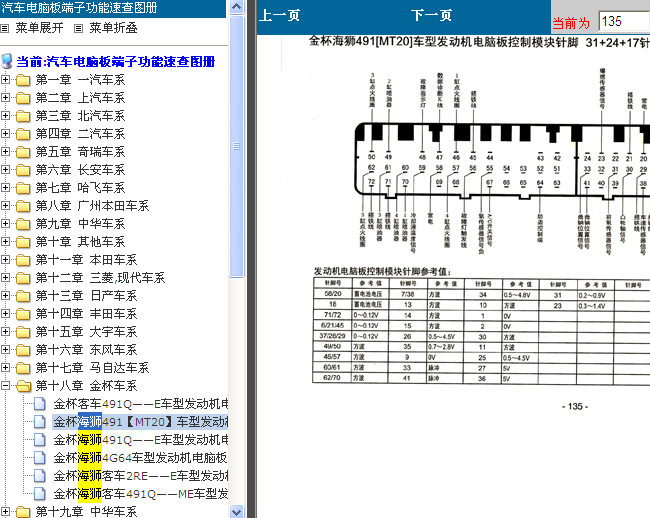650x518 pixels.
Task: Expand the 第八章 广州本田车系 node
Action: (5, 206)
